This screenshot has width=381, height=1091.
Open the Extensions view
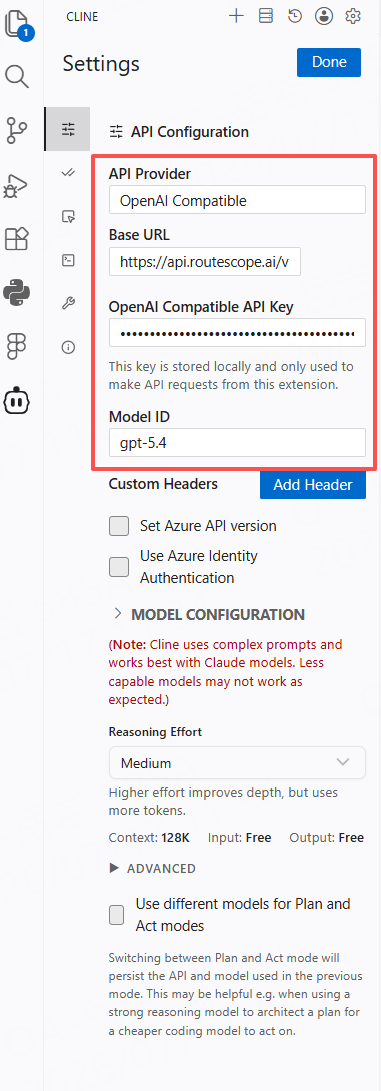click(17, 239)
